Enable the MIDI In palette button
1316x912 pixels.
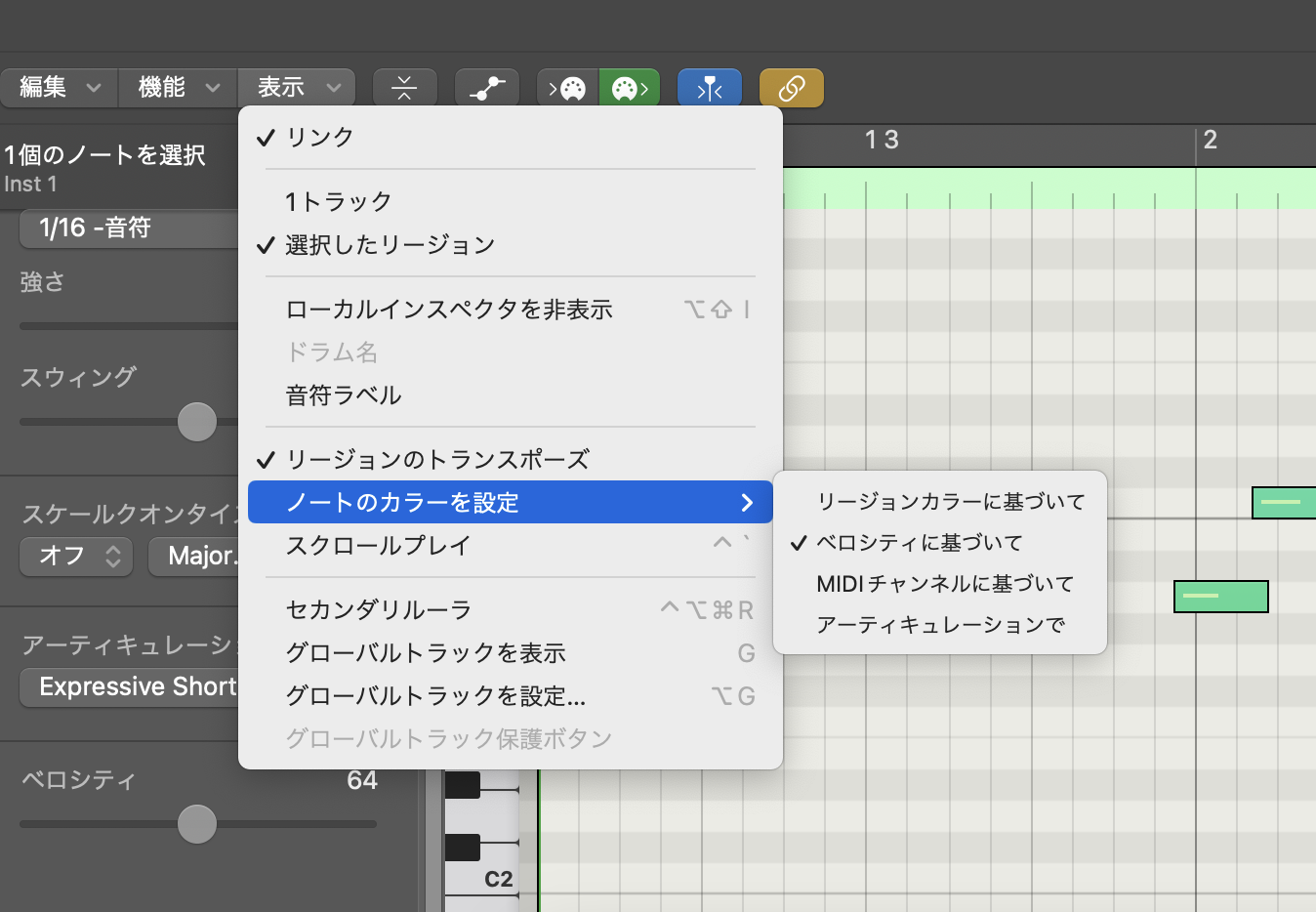click(567, 88)
